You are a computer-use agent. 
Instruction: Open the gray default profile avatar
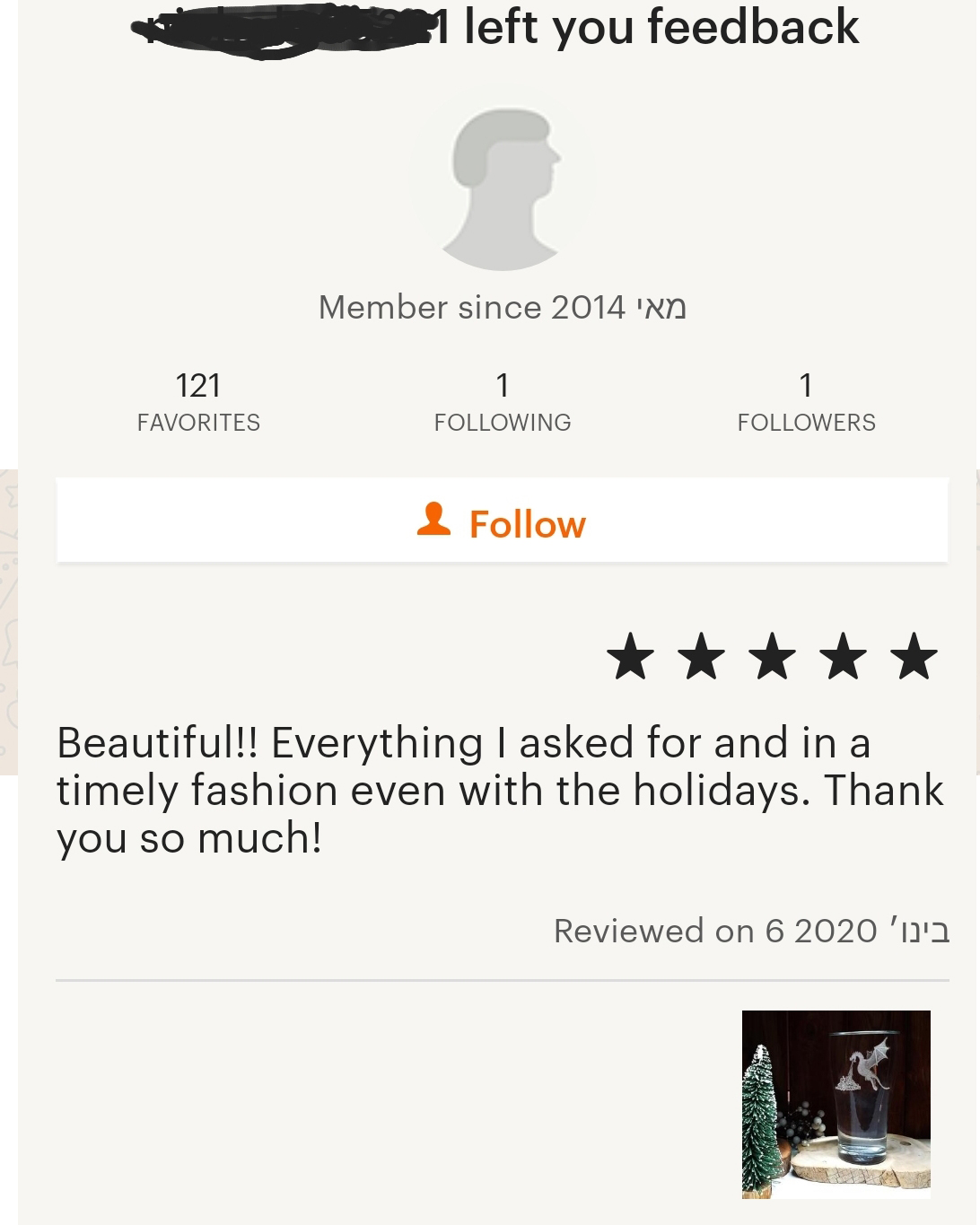503,183
